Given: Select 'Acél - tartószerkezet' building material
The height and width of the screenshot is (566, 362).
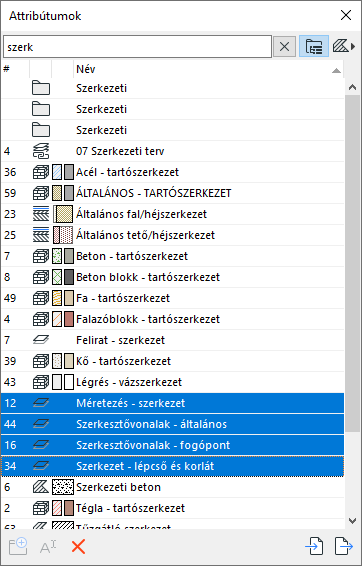Looking at the screenshot, I should (173, 172).
